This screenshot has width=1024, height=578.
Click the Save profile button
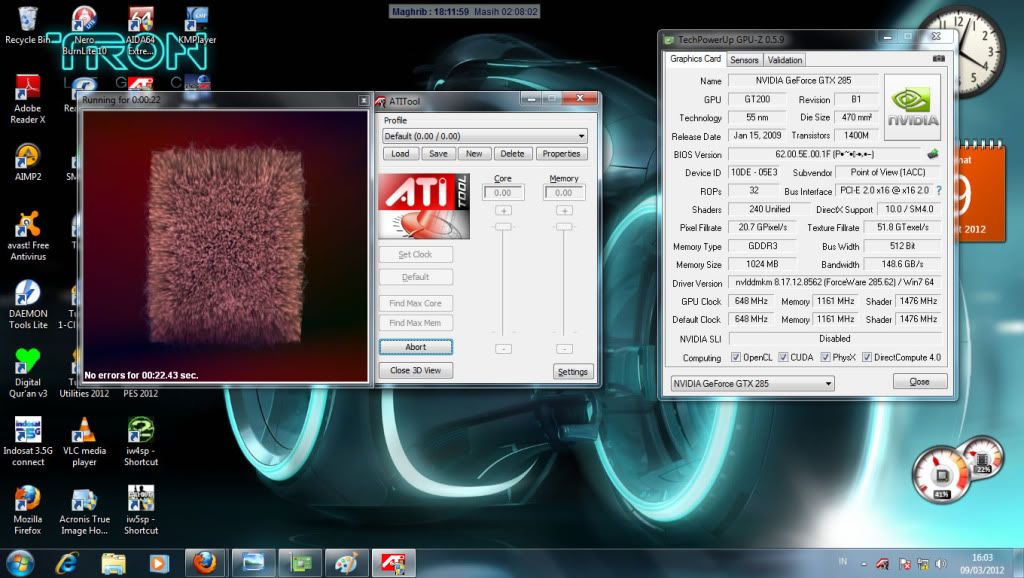tap(438, 153)
